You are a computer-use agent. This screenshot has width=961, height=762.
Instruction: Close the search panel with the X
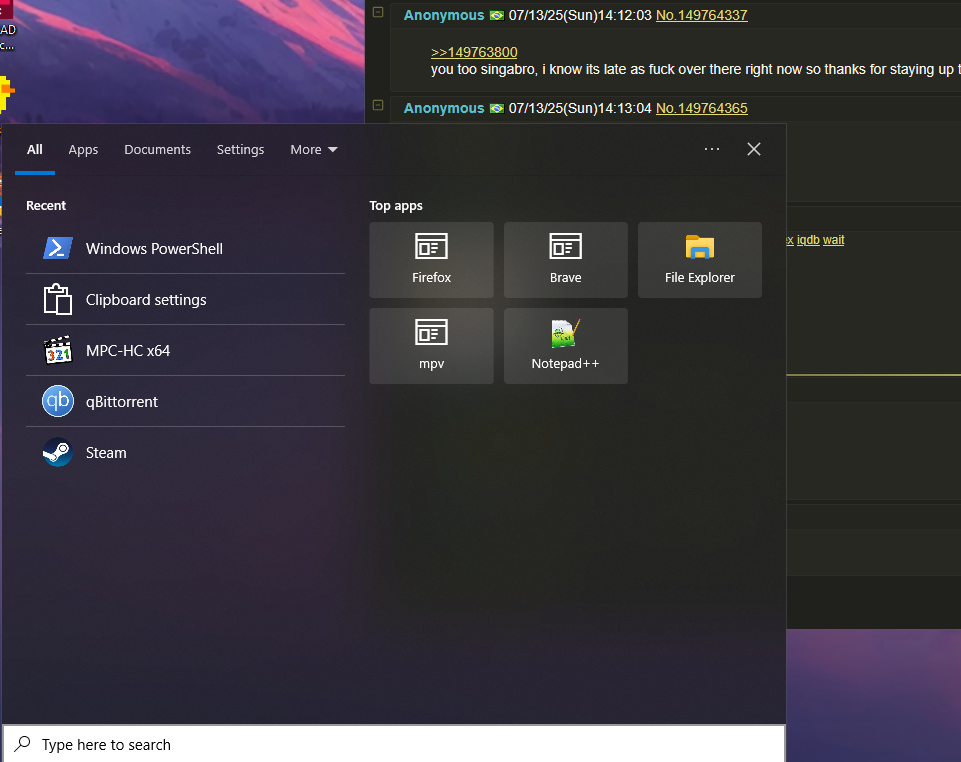click(754, 149)
